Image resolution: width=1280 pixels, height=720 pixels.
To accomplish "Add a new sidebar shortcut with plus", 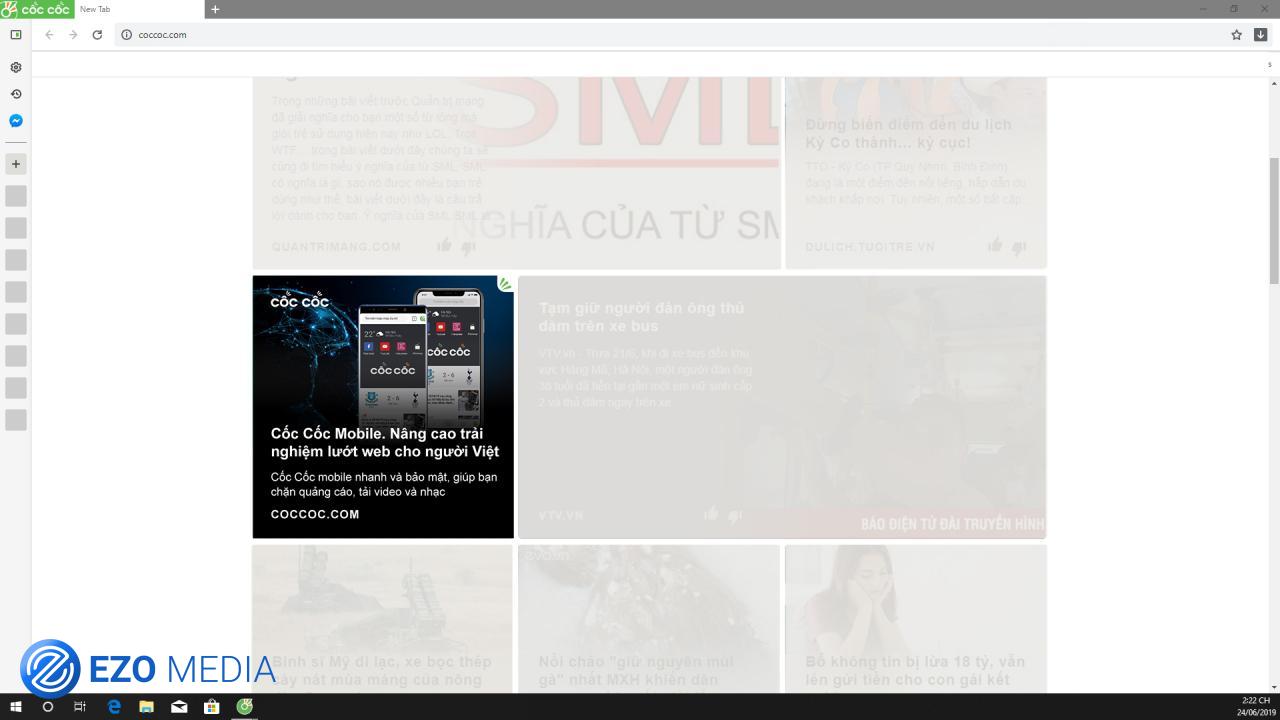I will (x=16, y=164).
